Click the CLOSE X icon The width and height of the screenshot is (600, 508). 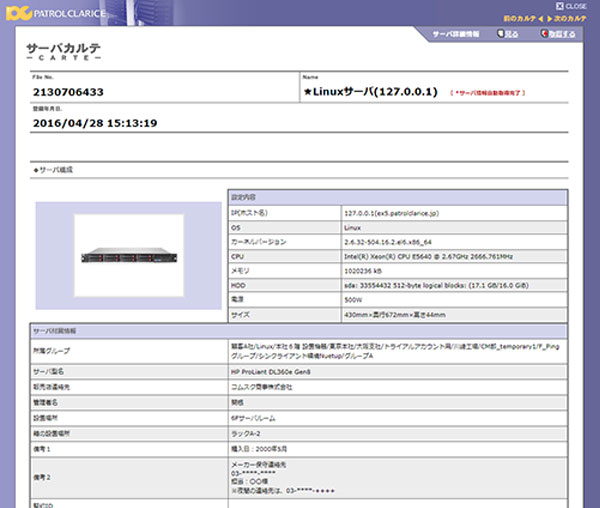click(559, 6)
